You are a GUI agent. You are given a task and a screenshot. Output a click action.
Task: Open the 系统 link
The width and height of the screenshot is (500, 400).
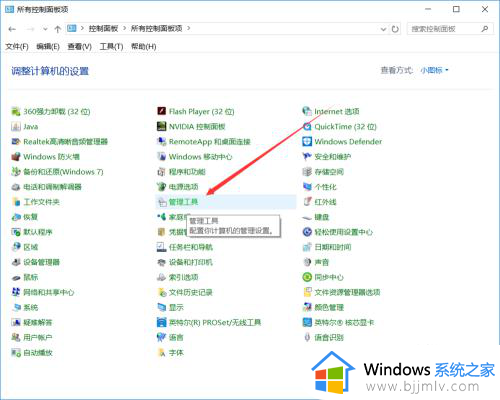[31, 308]
